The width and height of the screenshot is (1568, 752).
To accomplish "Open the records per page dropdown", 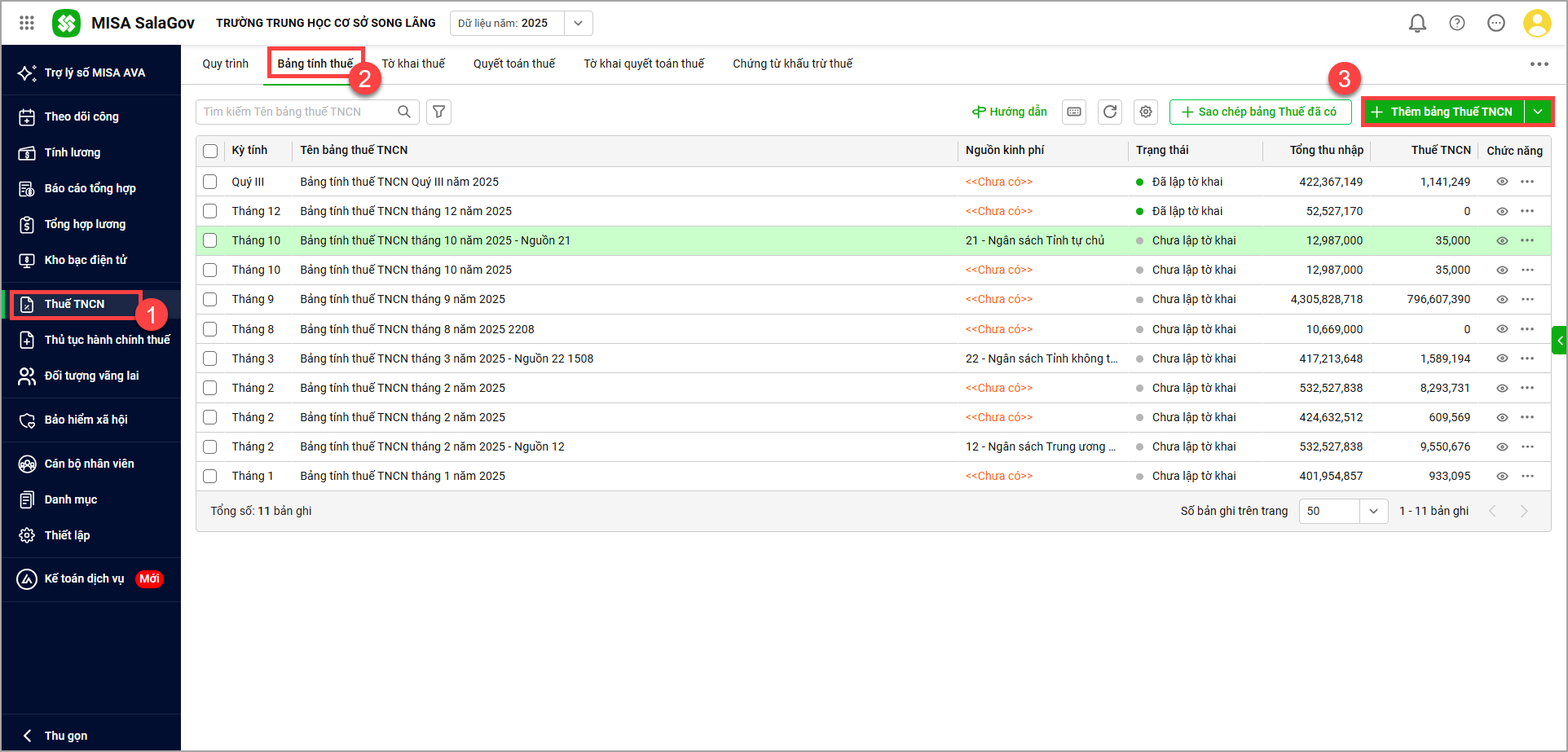I will click(1372, 511).
